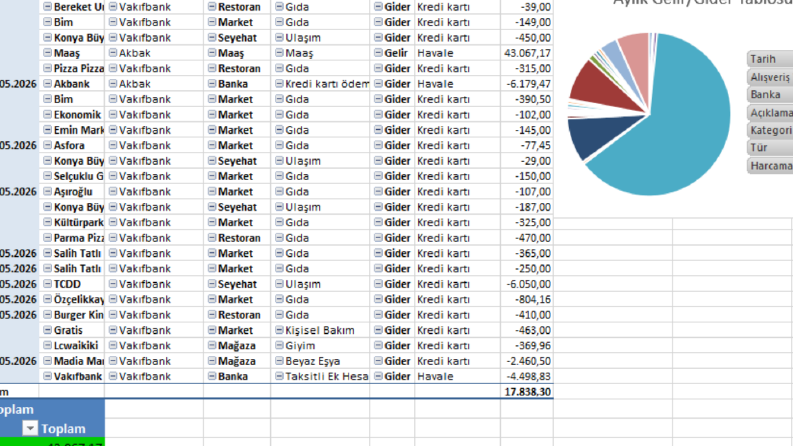Viewport: 793px width, 446px height.
Task: Collapse the Taksitli Ek Hesa category
Action: click(279, 377)
